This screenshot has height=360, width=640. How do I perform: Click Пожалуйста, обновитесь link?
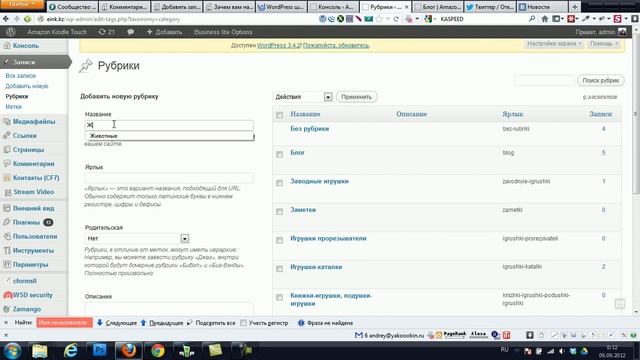click(x=336, y=45)
